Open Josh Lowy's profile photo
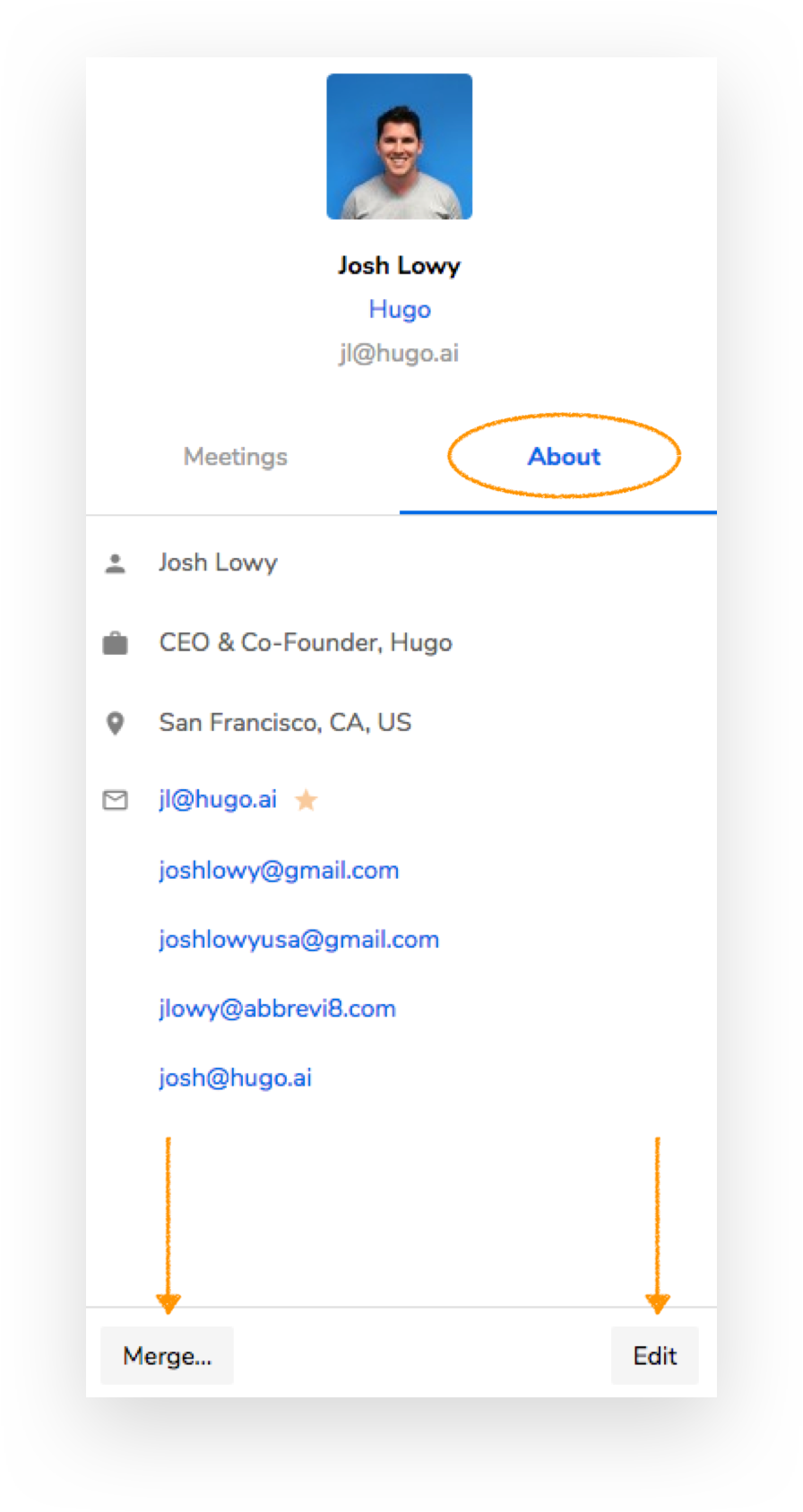This screenshot has width=803, height=1512. [x=400, y=147]
